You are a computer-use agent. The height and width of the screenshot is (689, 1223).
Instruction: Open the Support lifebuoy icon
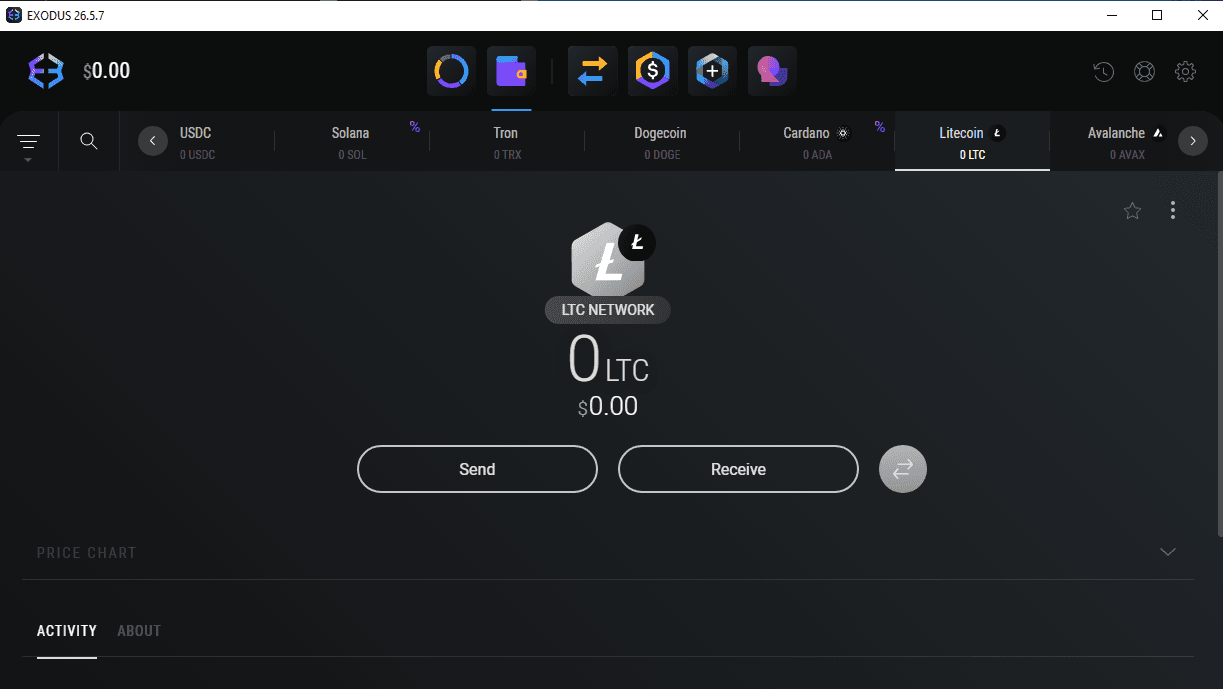point(1144,71)
